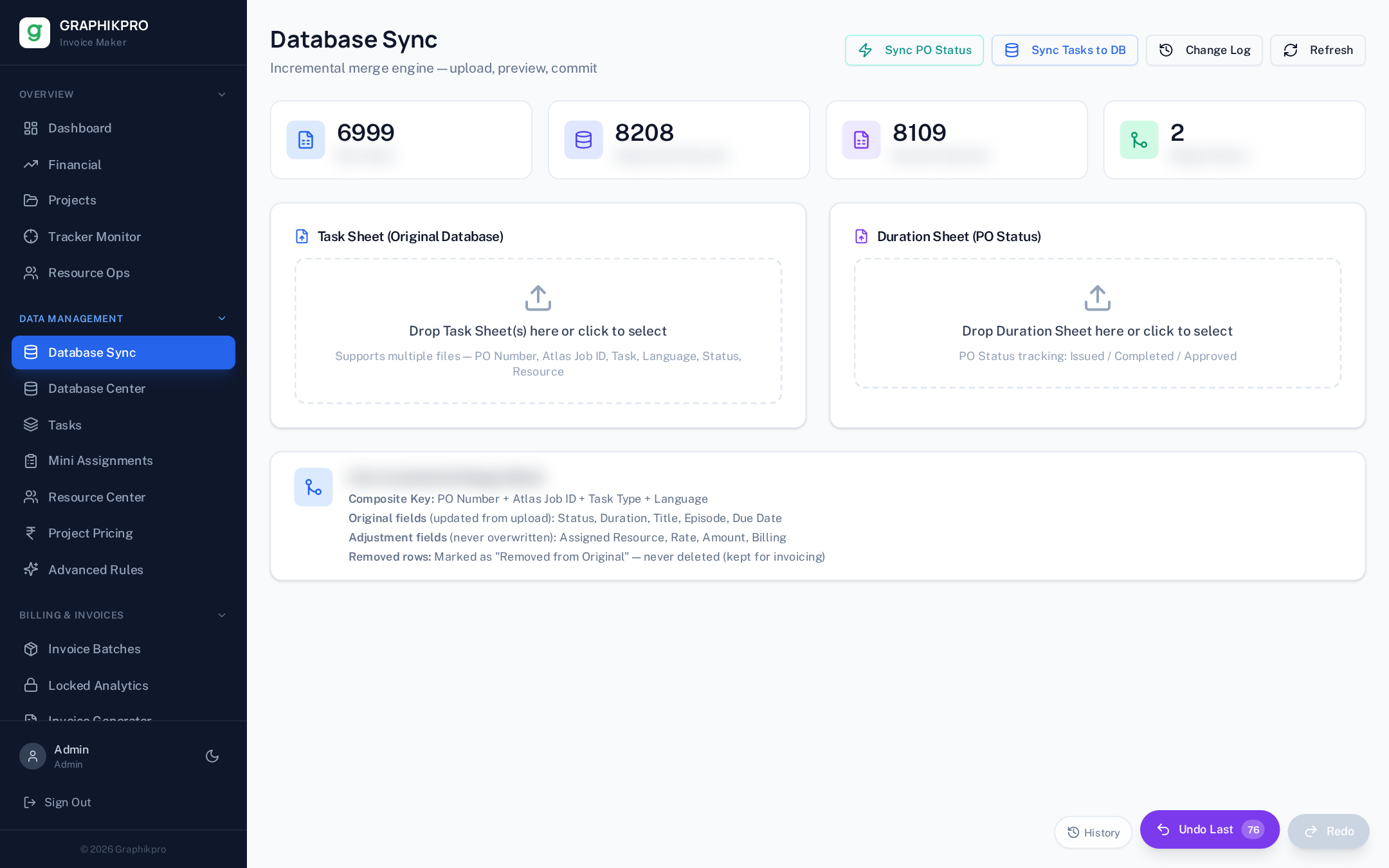The width and height of the screenshot is (1389, 868).
Task: Click the Advanced Rules sparkle icon
Action: click(x=31, y=569)
